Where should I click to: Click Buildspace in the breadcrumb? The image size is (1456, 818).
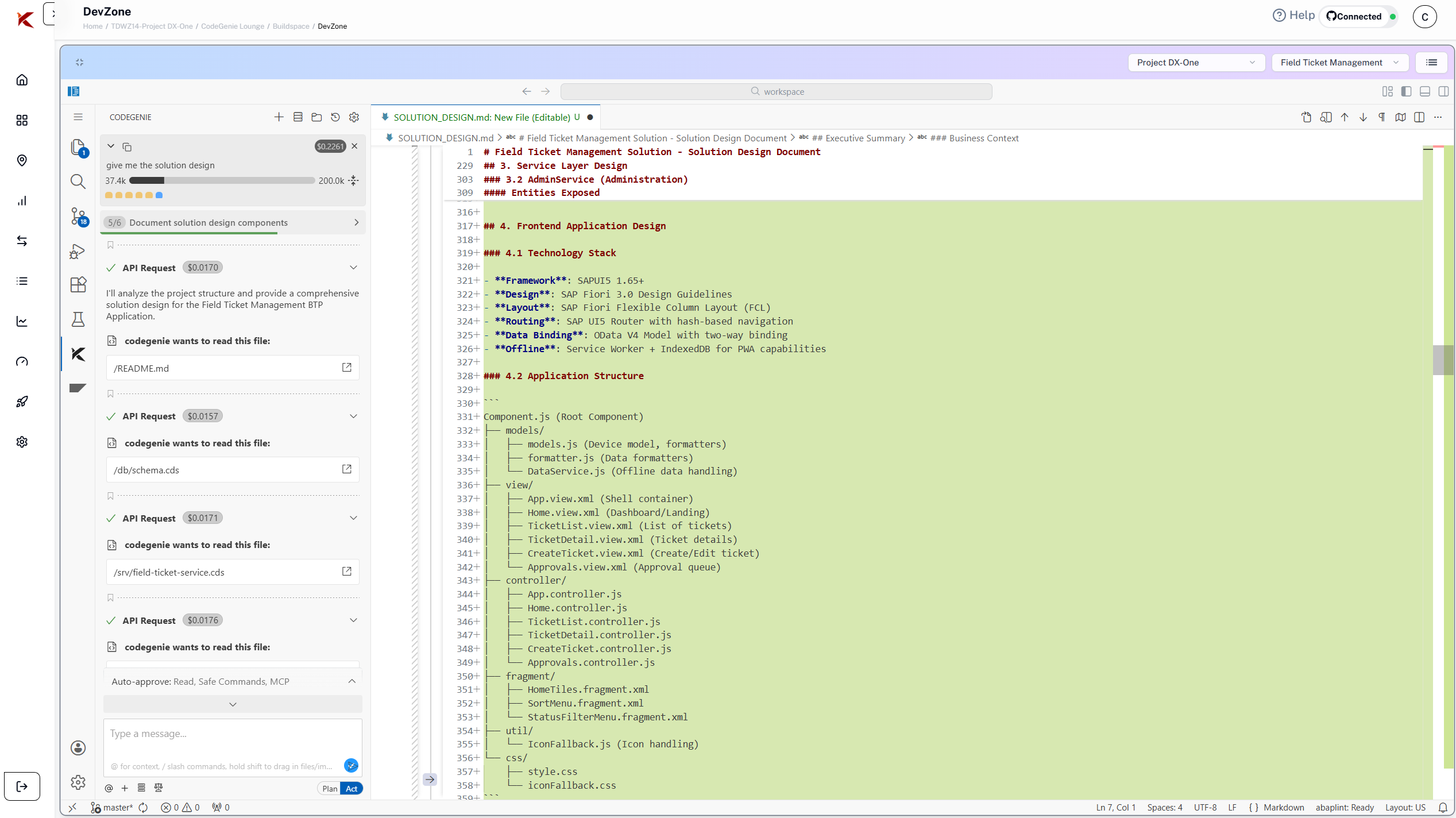click(291, 26)
